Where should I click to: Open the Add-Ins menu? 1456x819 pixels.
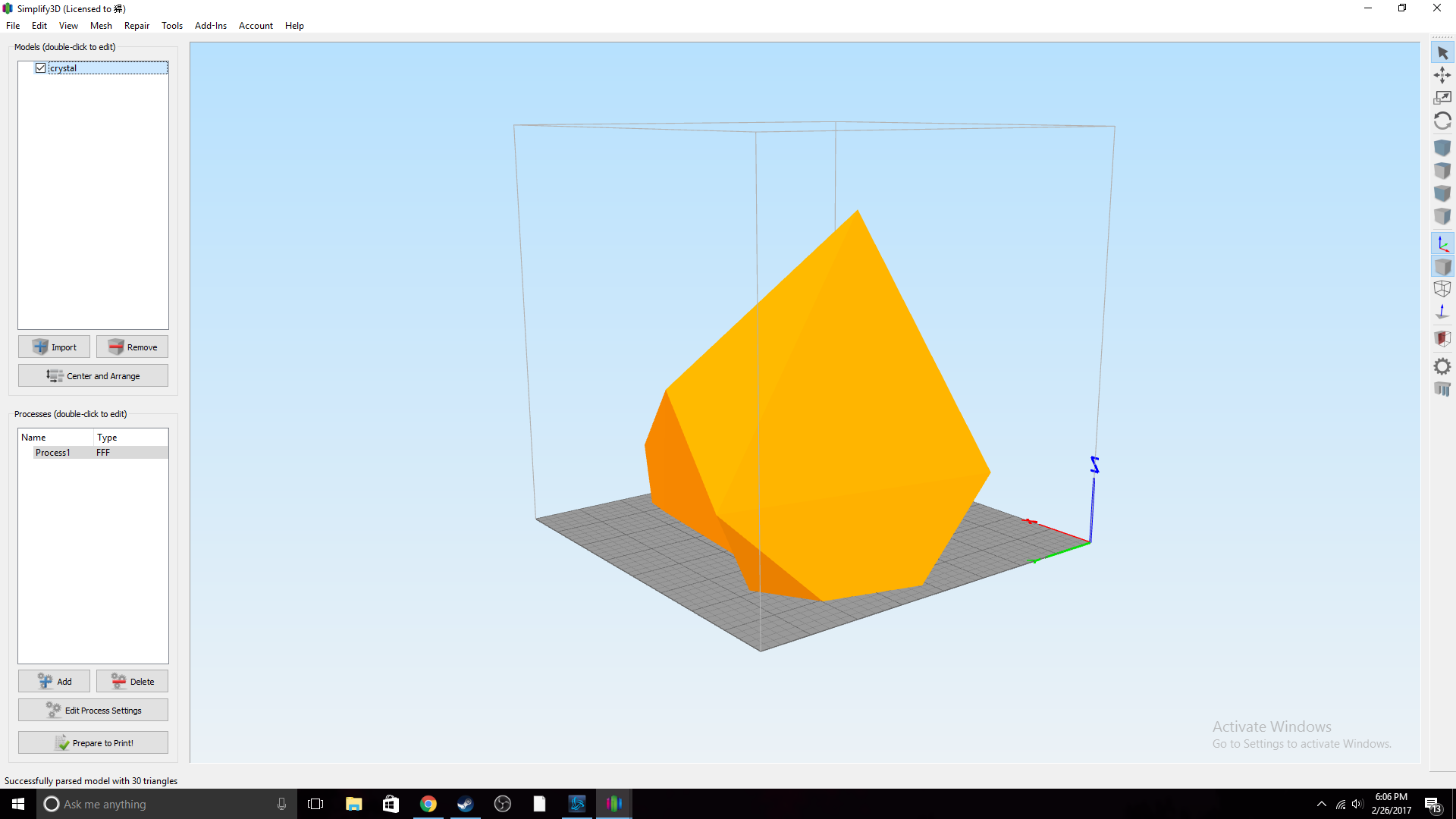tap(211, 26)
